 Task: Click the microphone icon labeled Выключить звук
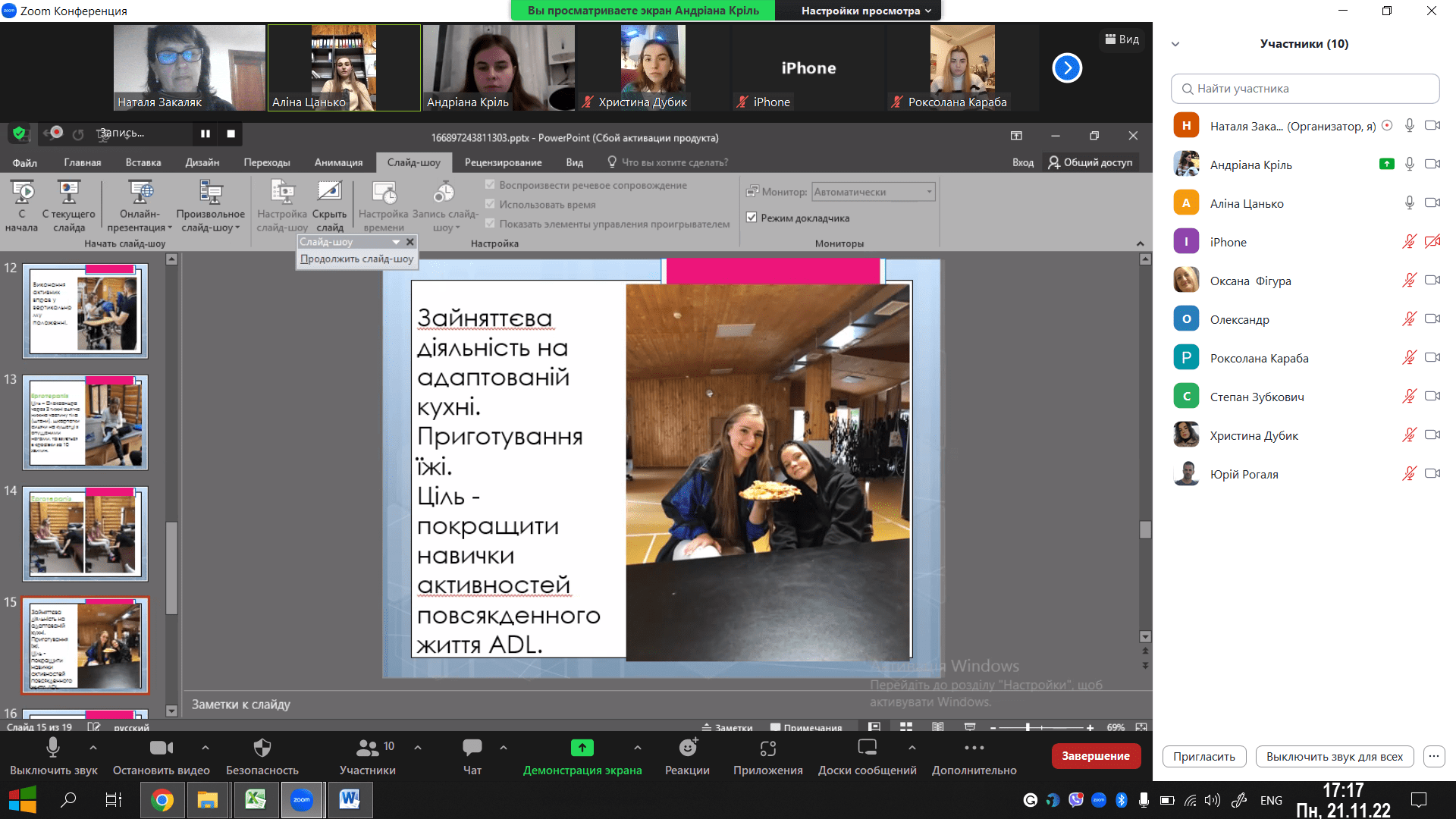click(x=52, y=748)
